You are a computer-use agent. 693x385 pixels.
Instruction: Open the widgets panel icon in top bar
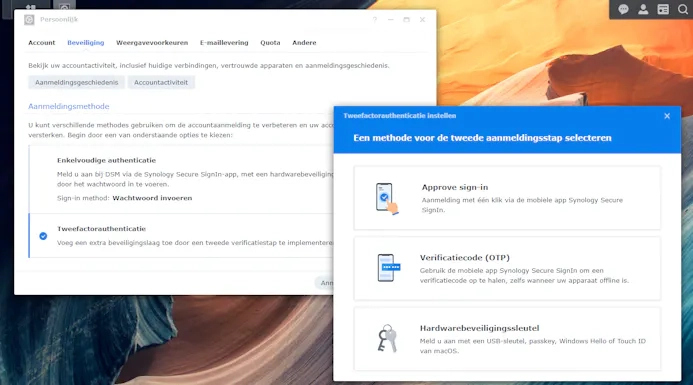(663, 9)
